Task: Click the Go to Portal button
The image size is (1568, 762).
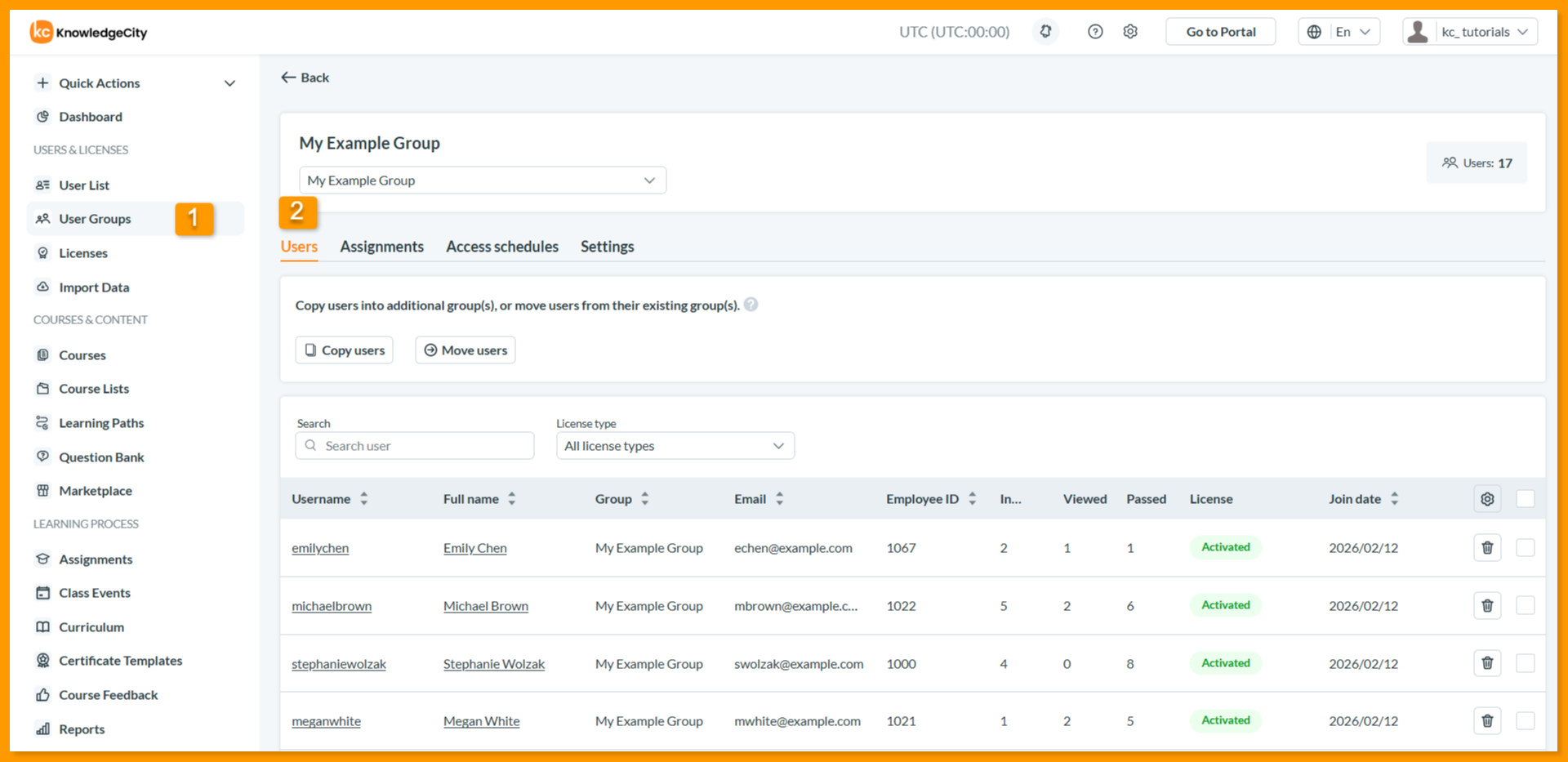Action: click(x=1221, y=32)
